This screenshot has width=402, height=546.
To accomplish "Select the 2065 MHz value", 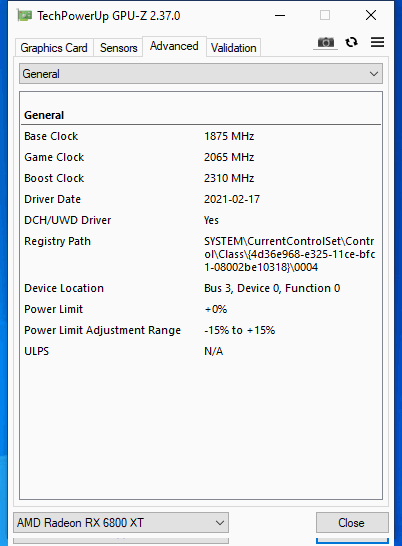I will pos(229,157).
